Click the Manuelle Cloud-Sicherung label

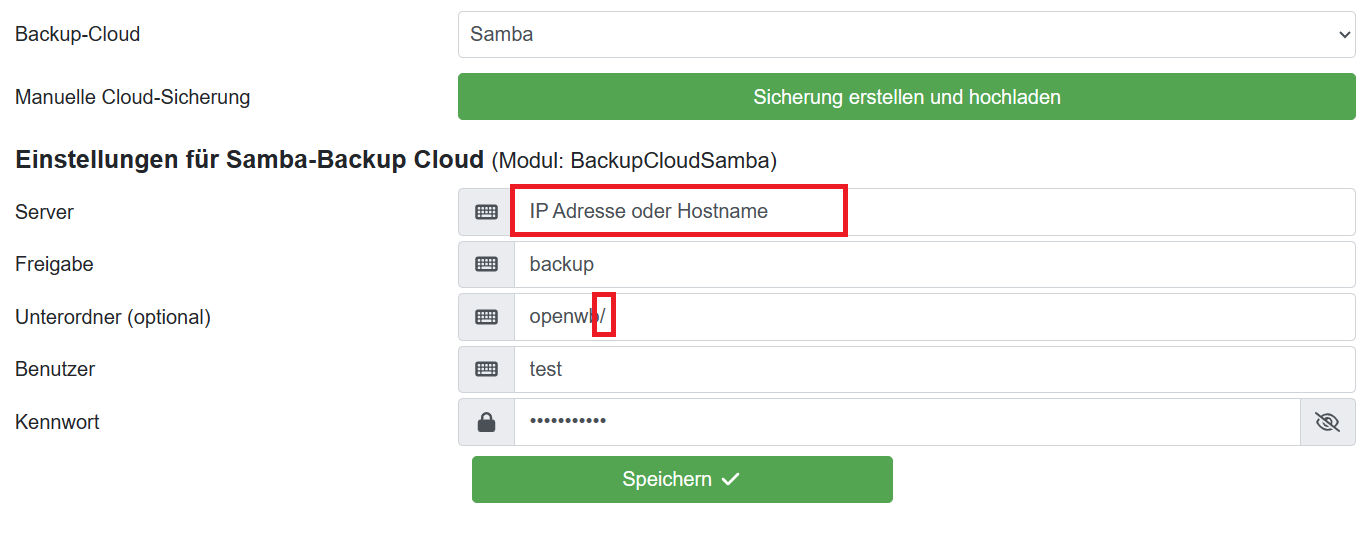pos(132,97)
